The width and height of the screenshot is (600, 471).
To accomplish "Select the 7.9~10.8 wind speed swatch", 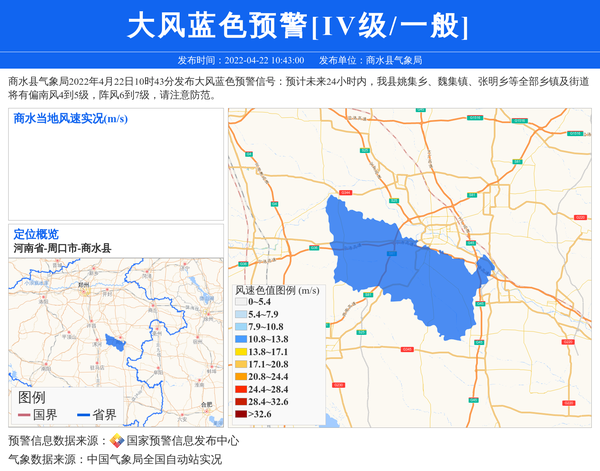I will pos(241,327).
